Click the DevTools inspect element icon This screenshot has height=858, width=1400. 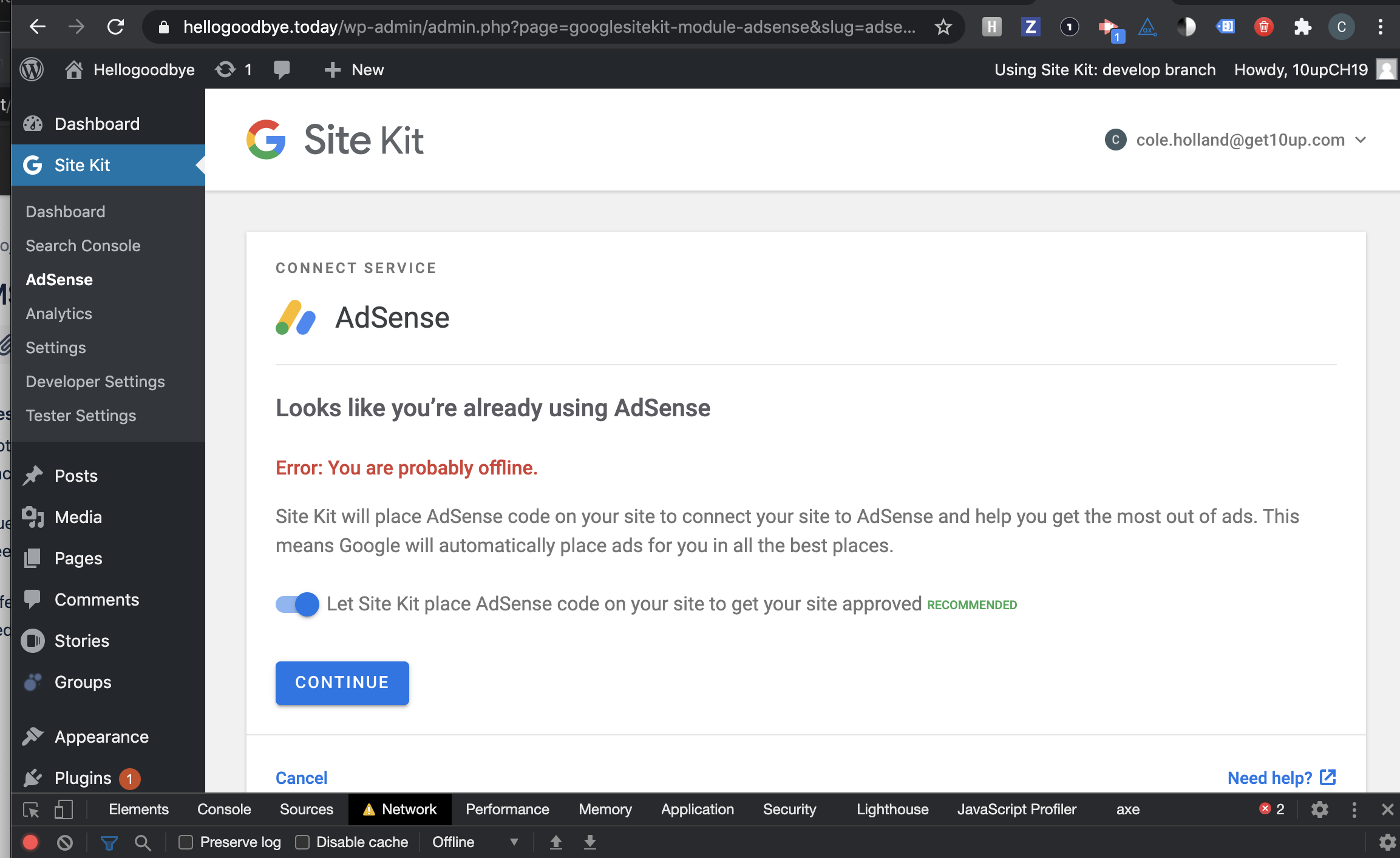click(x=31, y=810)
